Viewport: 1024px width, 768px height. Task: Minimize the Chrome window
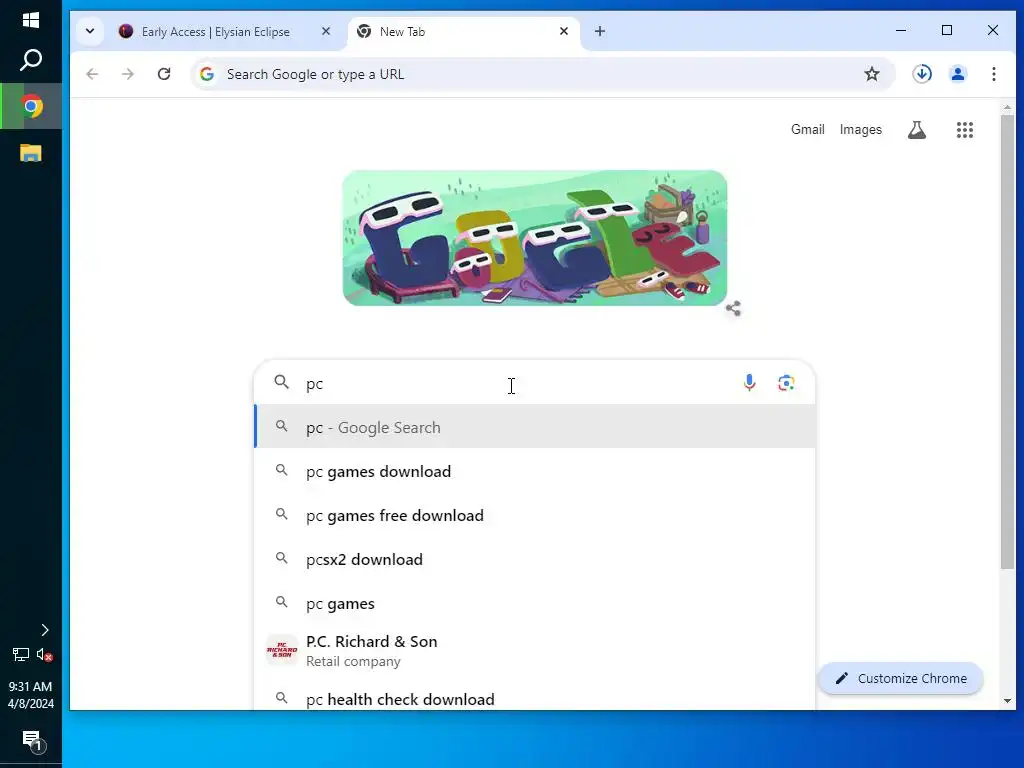pos(901,30)
